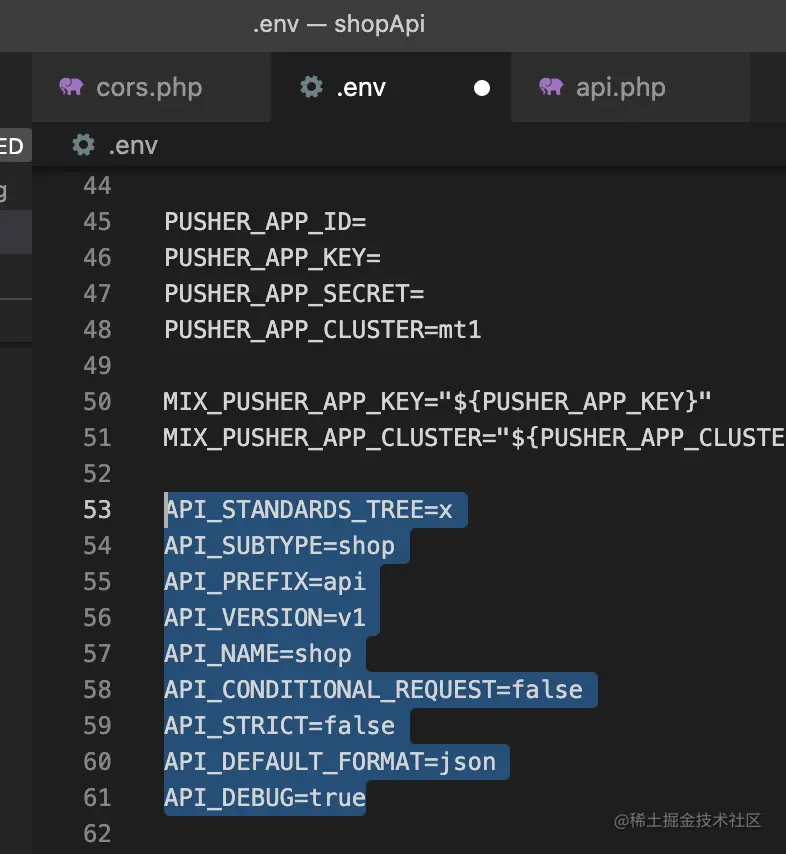The width and height of the screenshot is (786, 854).
Task: Click the gear icon in the breadcrumb
Action: click(83, 145)
